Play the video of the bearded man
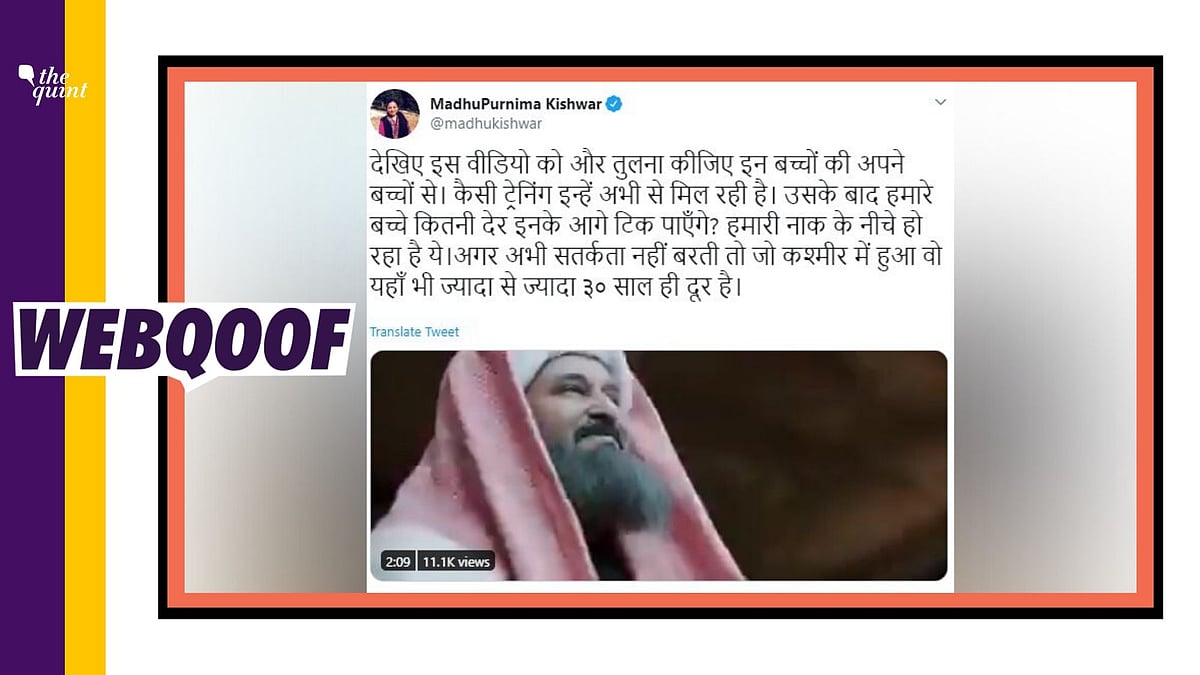The width and height of the screenshot is (1200, 675). tap(658, 466)
